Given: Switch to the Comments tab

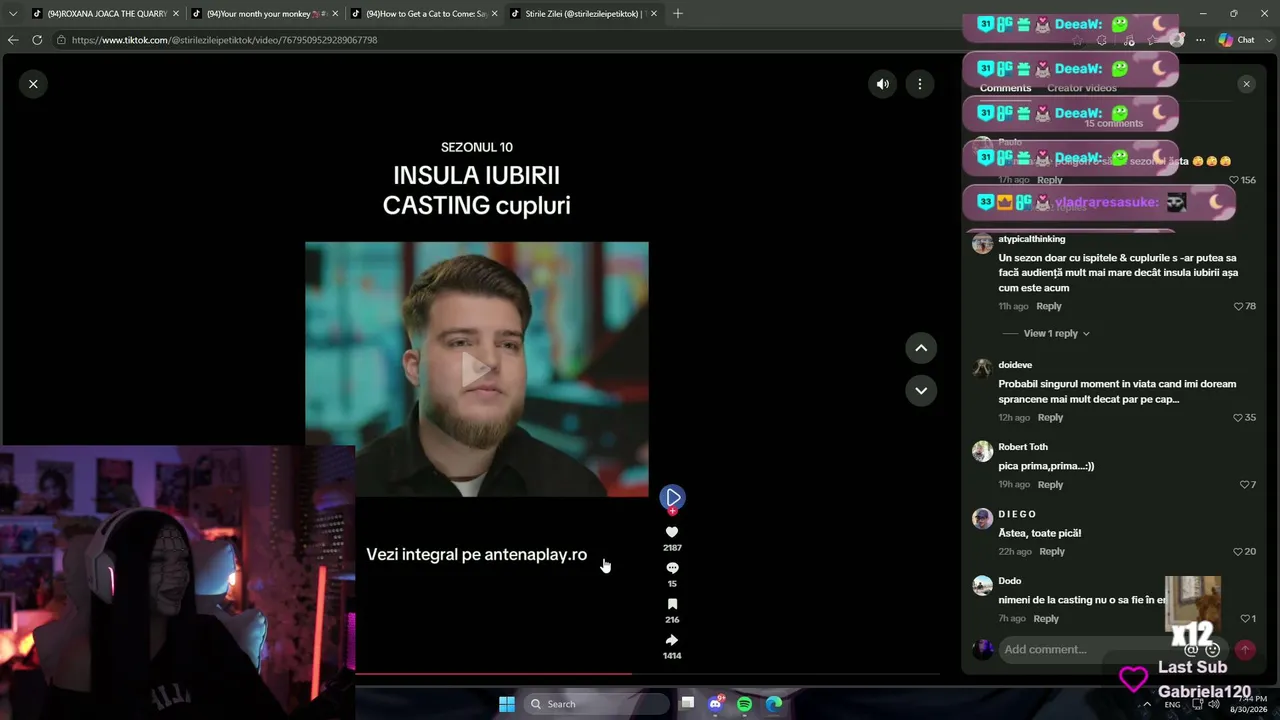Looking at the screenshot, I should click(1005, 88).
